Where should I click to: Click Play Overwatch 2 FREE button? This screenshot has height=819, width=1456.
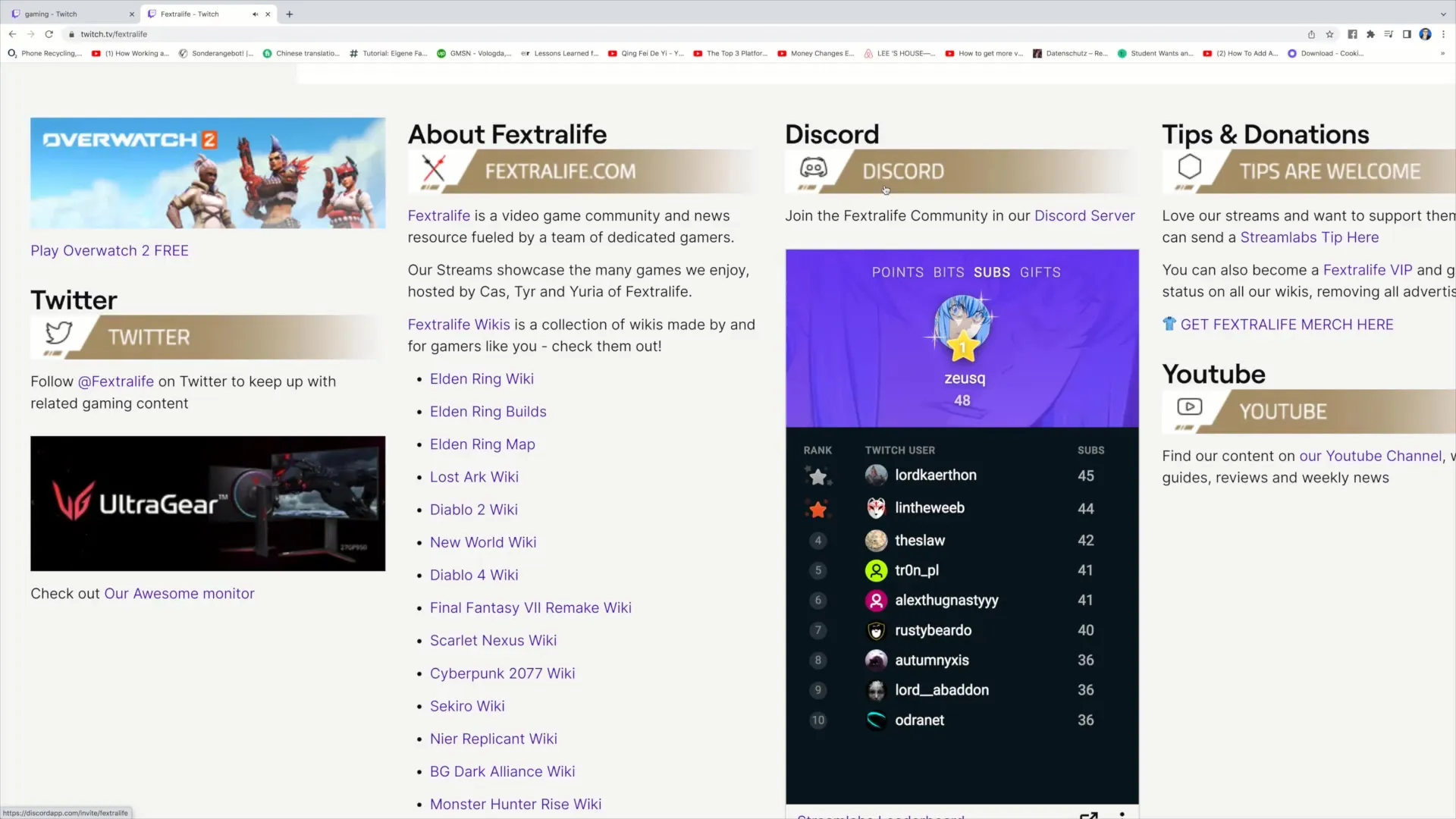[x=109, y=250]
